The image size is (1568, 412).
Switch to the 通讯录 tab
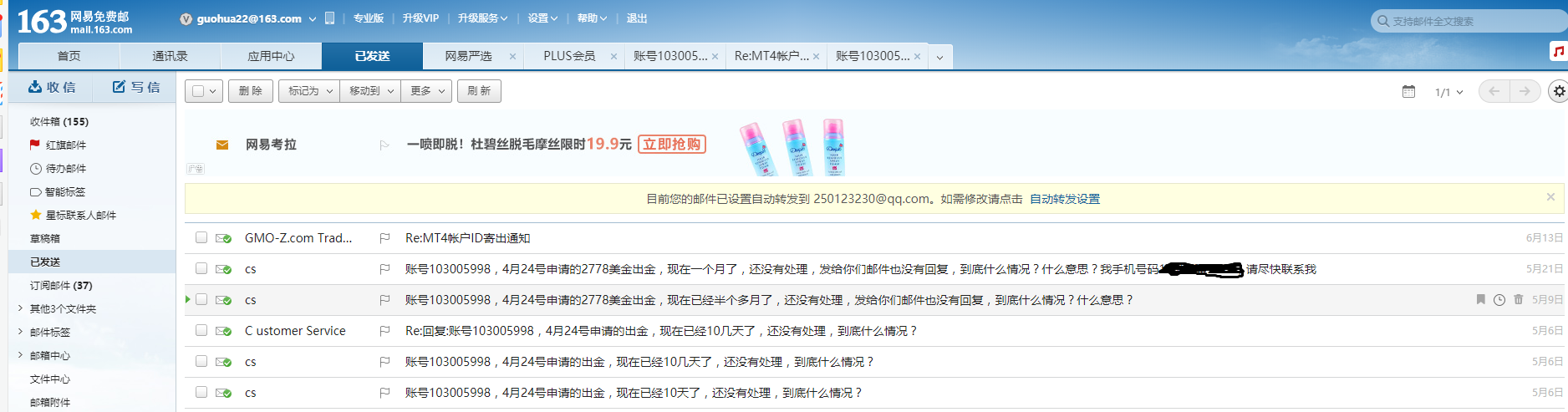coord(170,56)
